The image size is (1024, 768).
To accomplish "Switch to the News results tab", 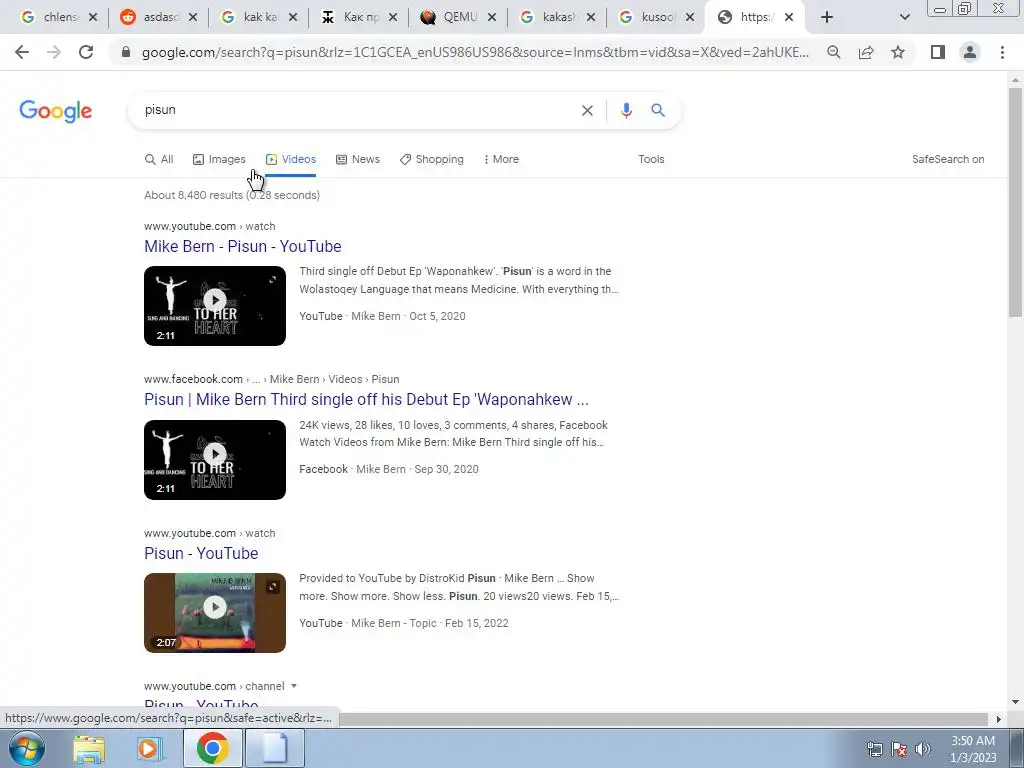I will click(x=358, y=159).
